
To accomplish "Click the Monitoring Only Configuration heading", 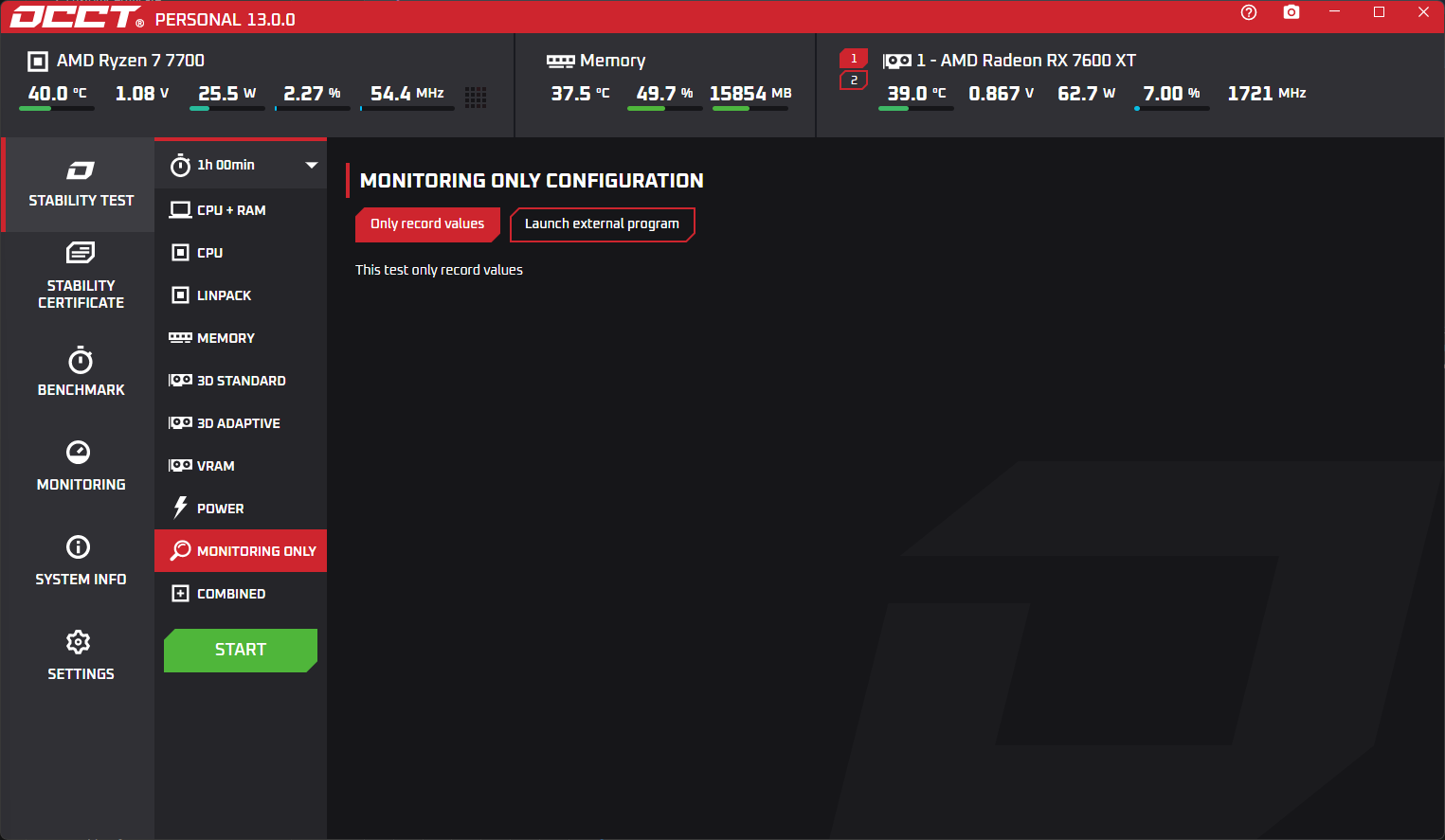I will (x=532, y=181).
